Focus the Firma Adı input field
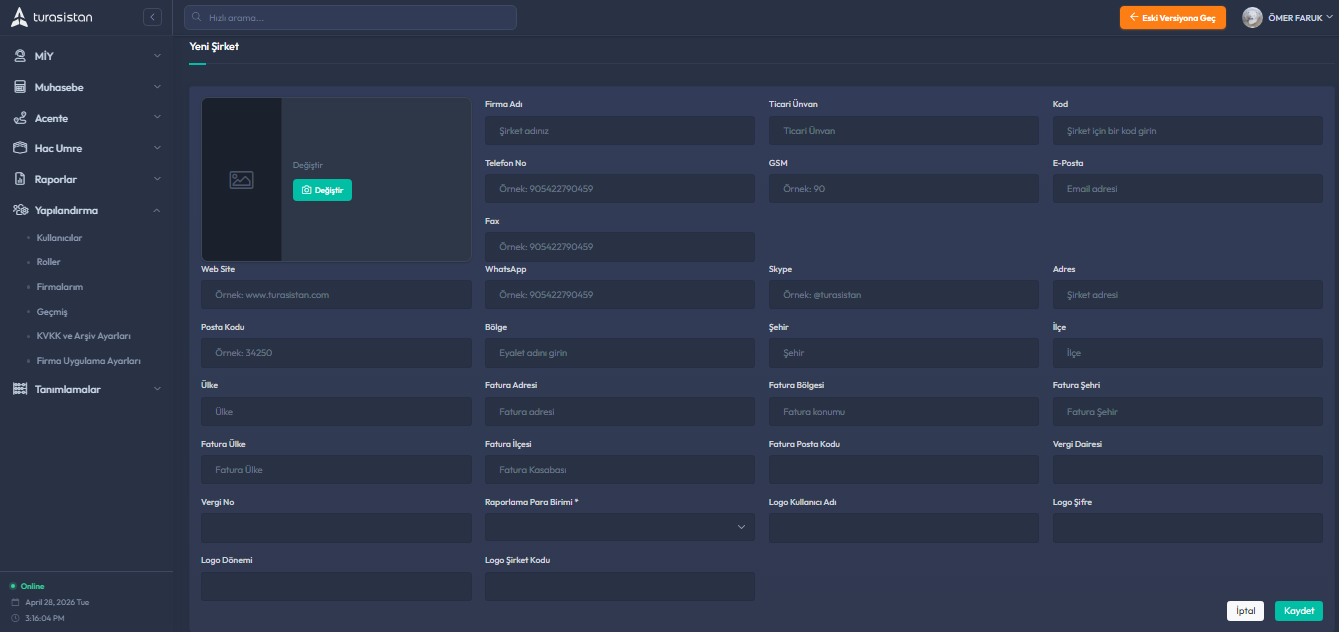Image resolution: width=1339 pixels, height=632 pixels. (619, 131)
